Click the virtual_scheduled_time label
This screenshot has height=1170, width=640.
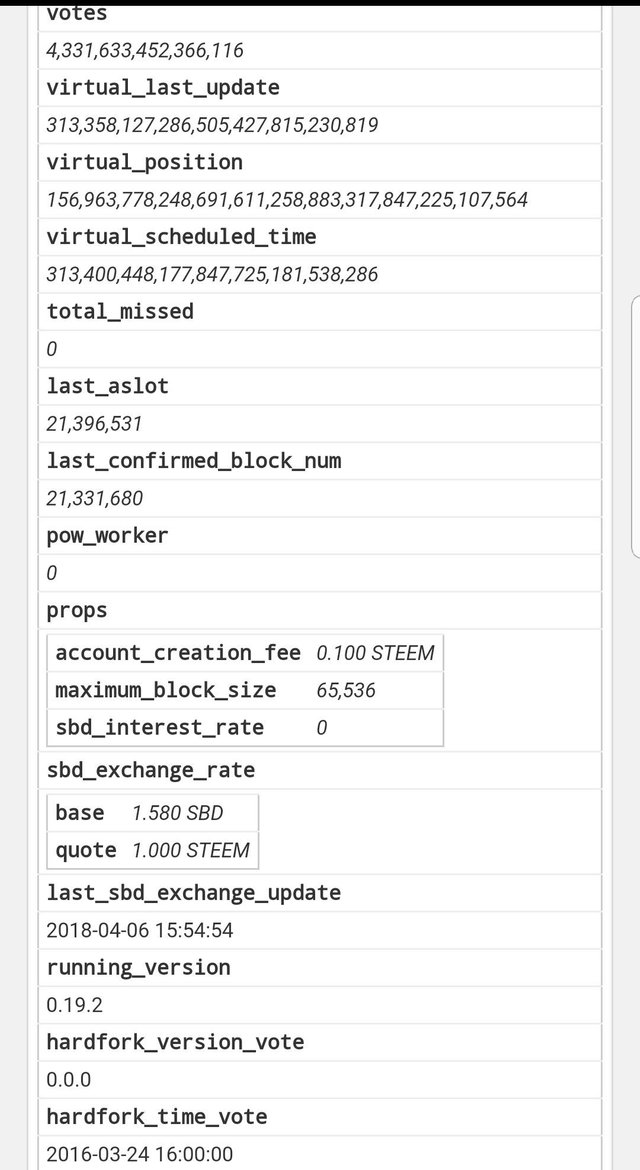(x=181, y=237)
